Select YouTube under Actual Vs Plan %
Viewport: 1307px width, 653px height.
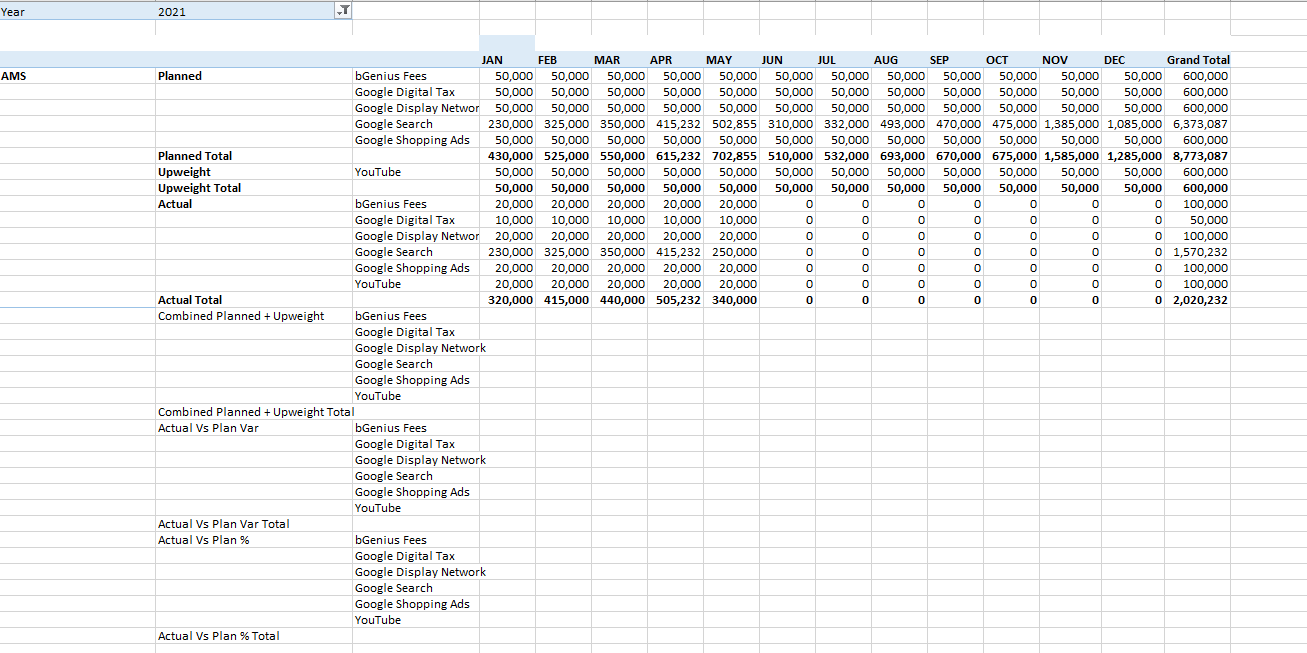pyautogui.click(x=378, y=620)
